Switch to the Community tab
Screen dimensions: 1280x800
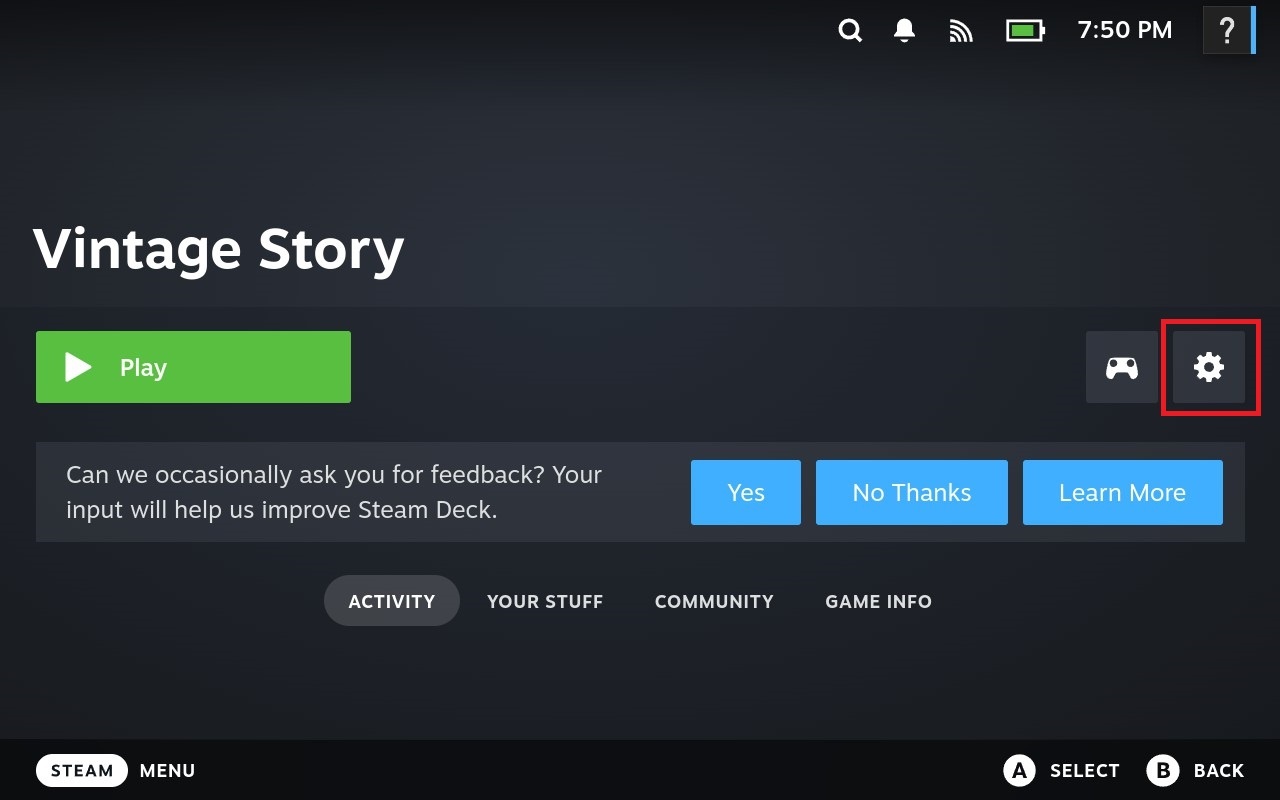[714, 601]
